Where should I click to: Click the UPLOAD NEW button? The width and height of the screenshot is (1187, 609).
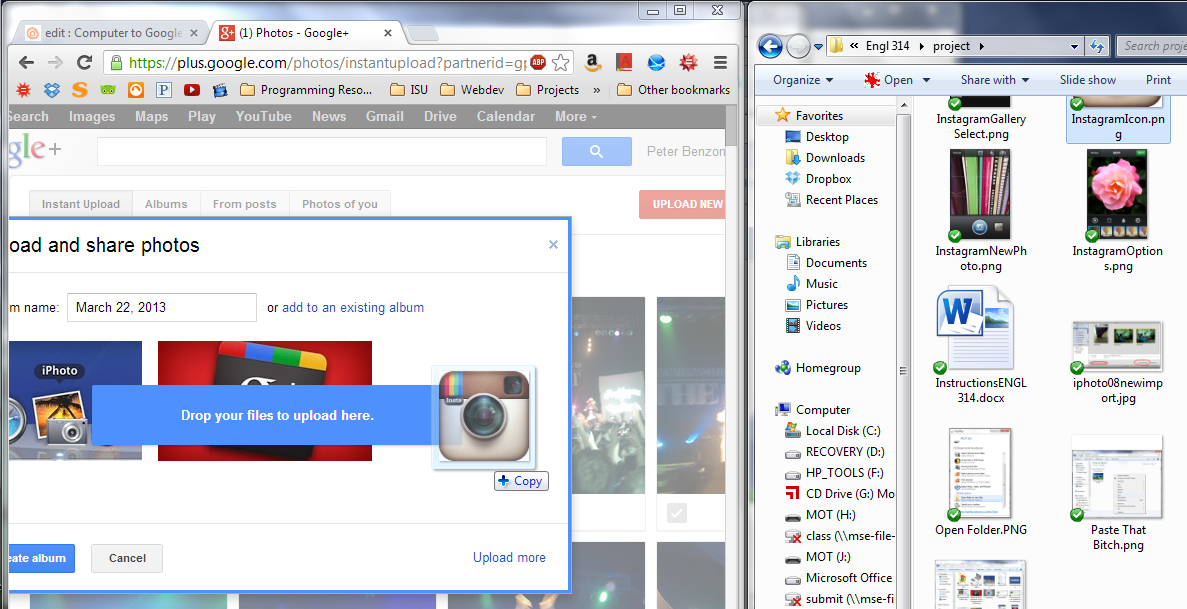point(682,205)
